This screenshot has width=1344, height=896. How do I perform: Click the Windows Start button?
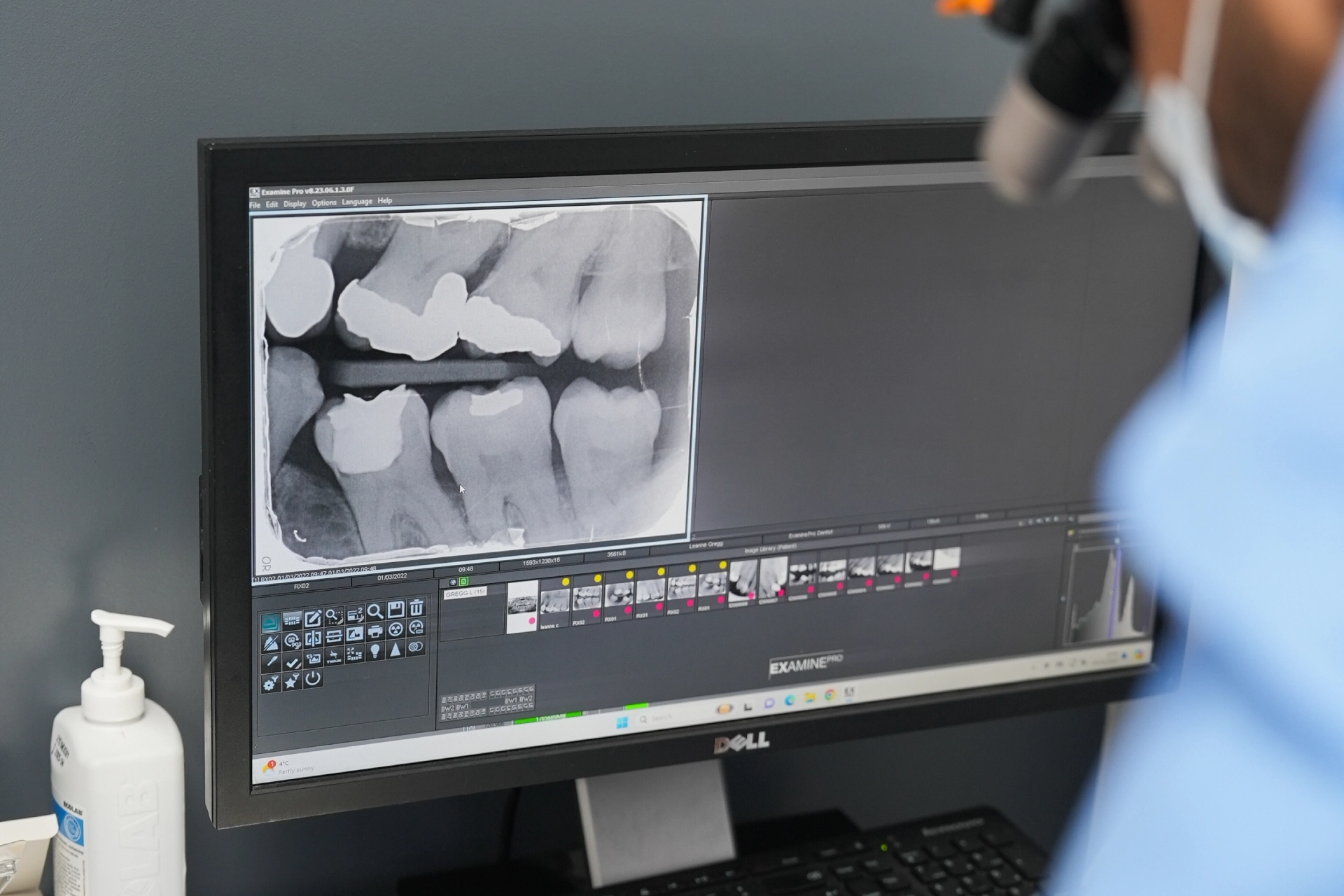pyautogui.click(x=622, y=722)
